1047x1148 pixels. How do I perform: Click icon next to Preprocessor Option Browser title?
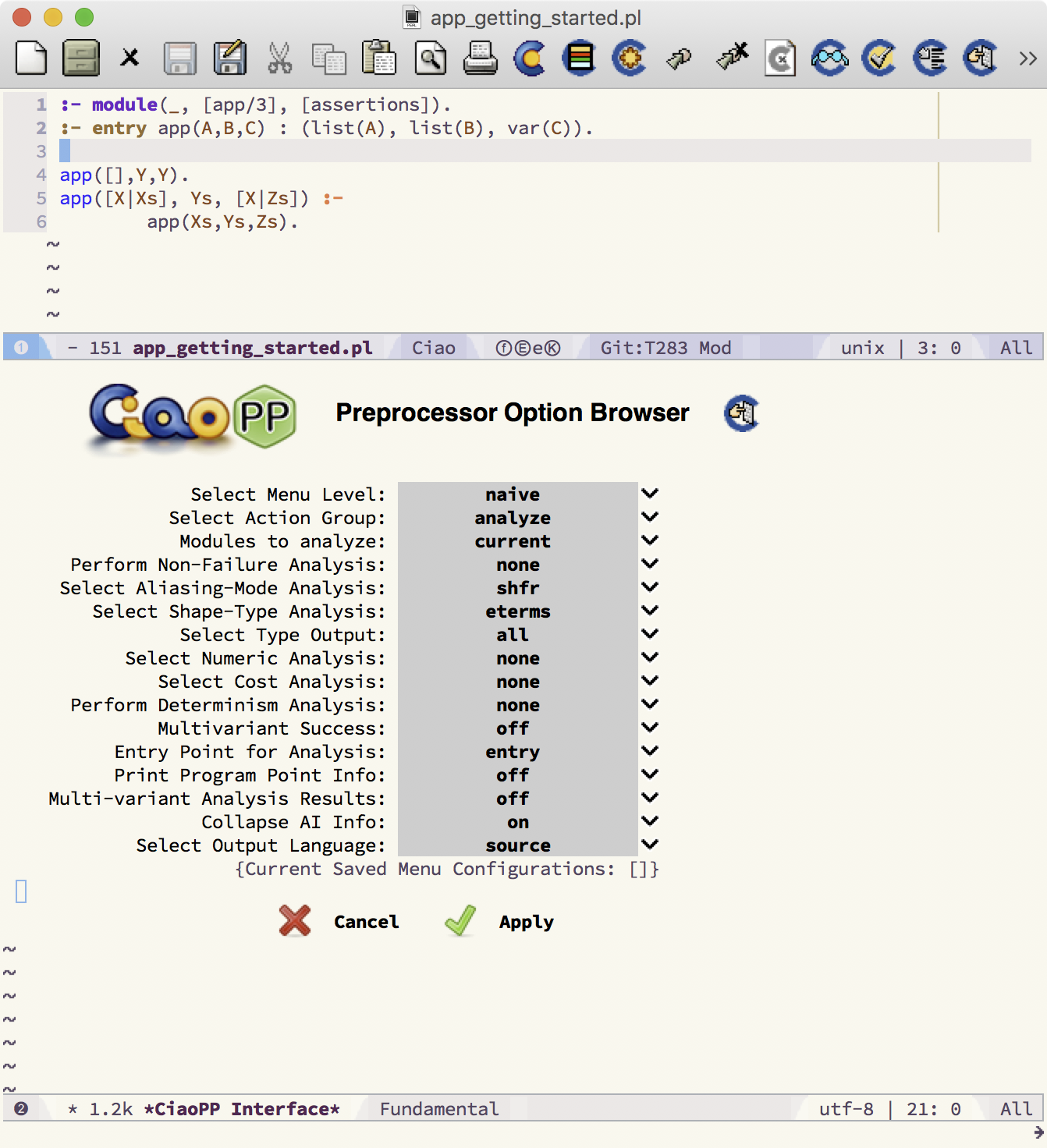741,413
